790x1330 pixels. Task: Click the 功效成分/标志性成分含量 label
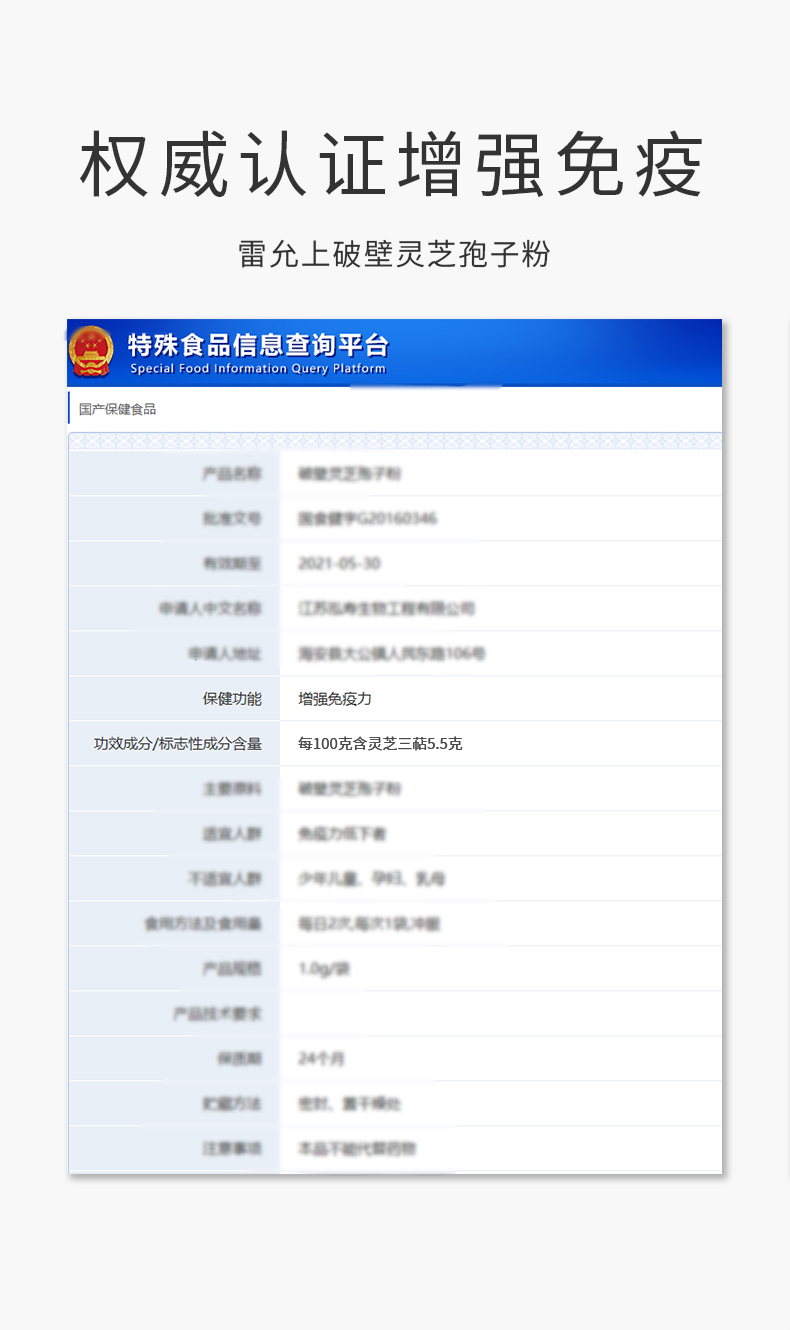[178, 744]
